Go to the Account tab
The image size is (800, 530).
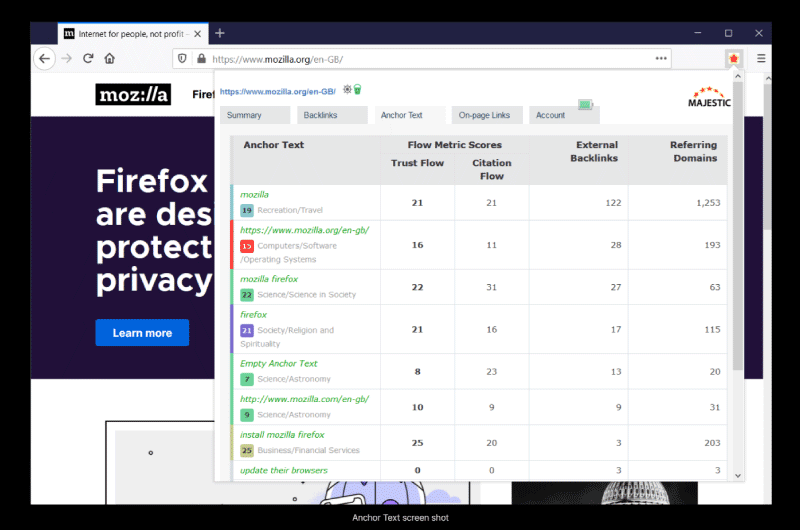pyautogui.click(x=564, y=115)
